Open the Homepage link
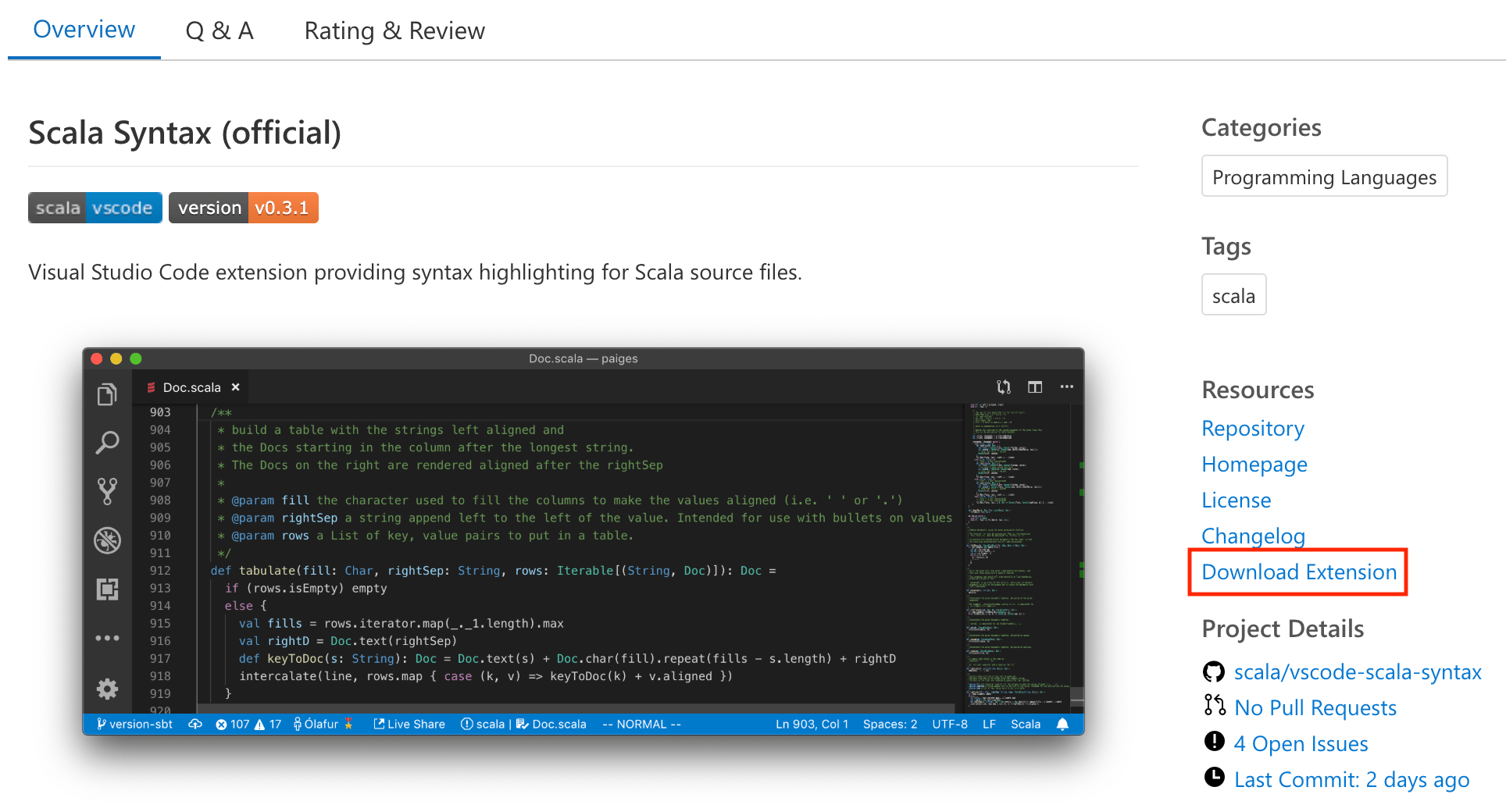This screenshot has height=812, width=1506. click(1254, 465)
